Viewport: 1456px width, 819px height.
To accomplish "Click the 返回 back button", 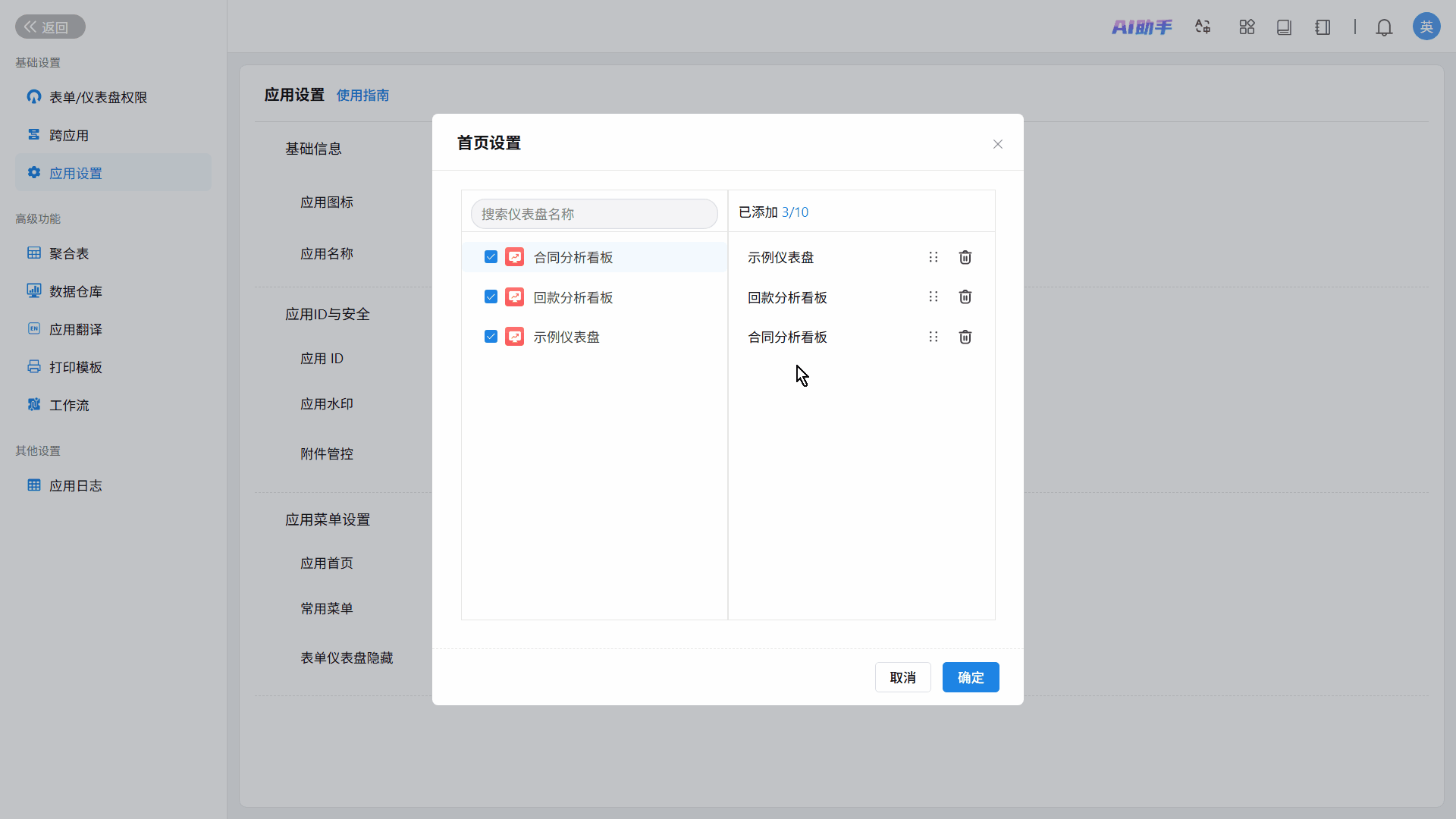I will pos(50,27).
